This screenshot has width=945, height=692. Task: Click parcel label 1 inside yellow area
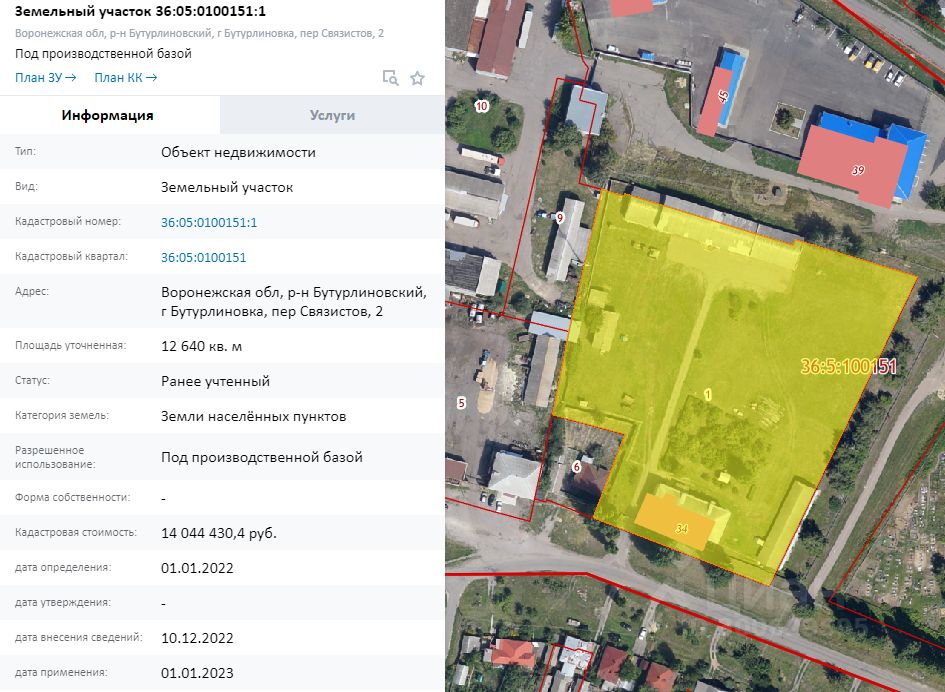(x=708, y=395)
